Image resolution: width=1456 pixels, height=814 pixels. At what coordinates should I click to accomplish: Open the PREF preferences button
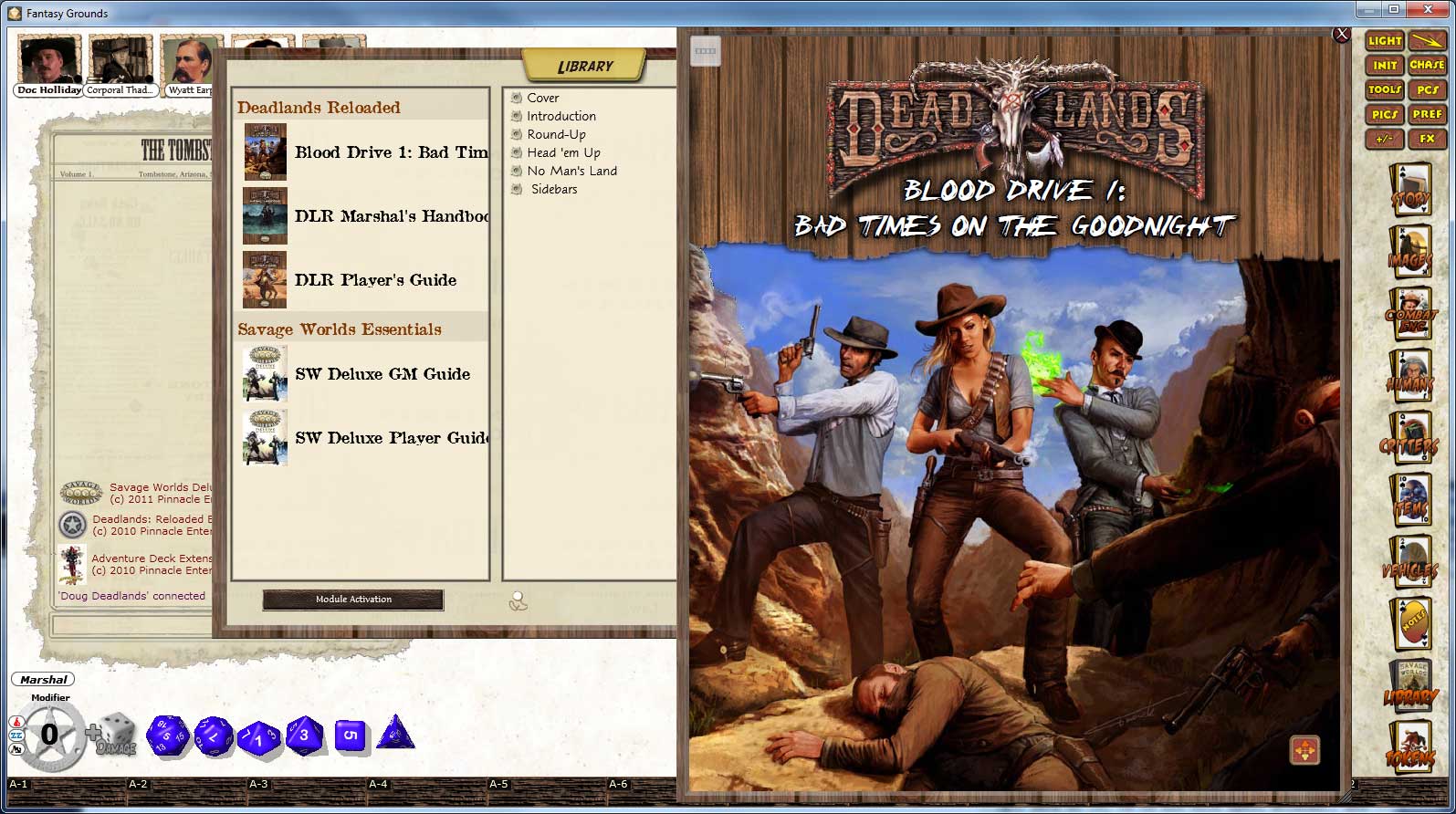coord(1426,114)
